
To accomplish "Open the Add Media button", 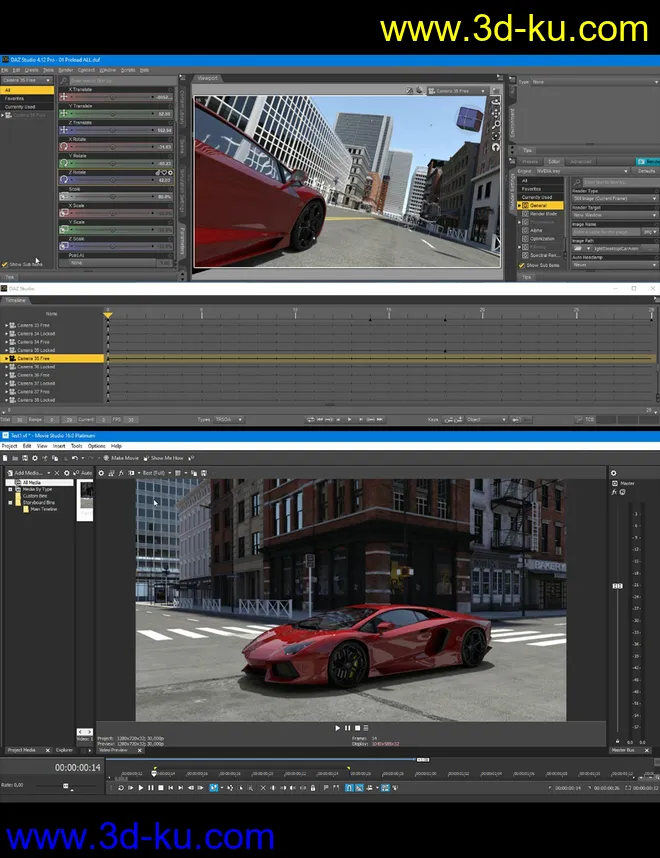I will click(x=27, y=472).
